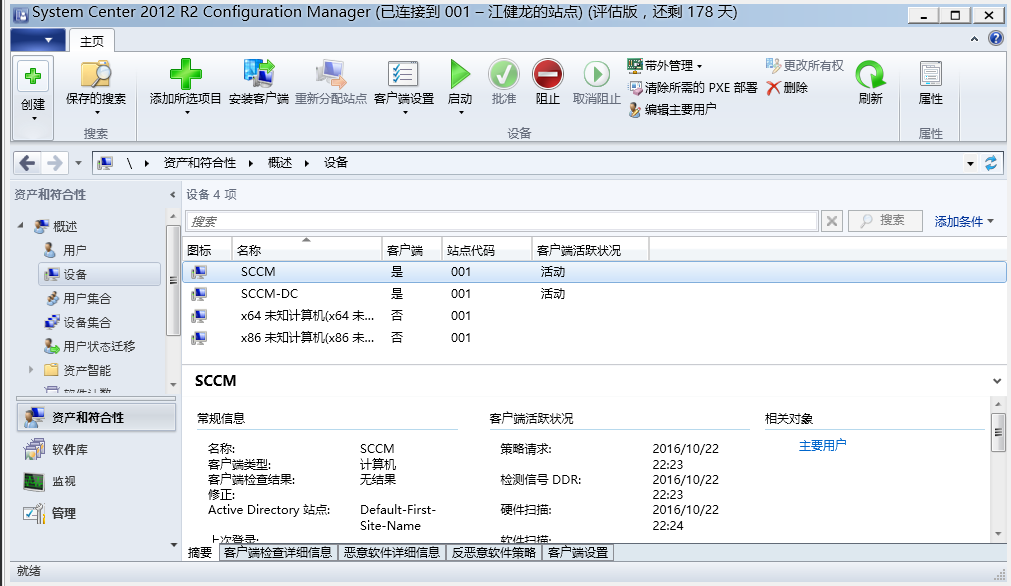1011x586 pixels.
Task: Go back with the navigation back arrow
Action: (27, 163)
